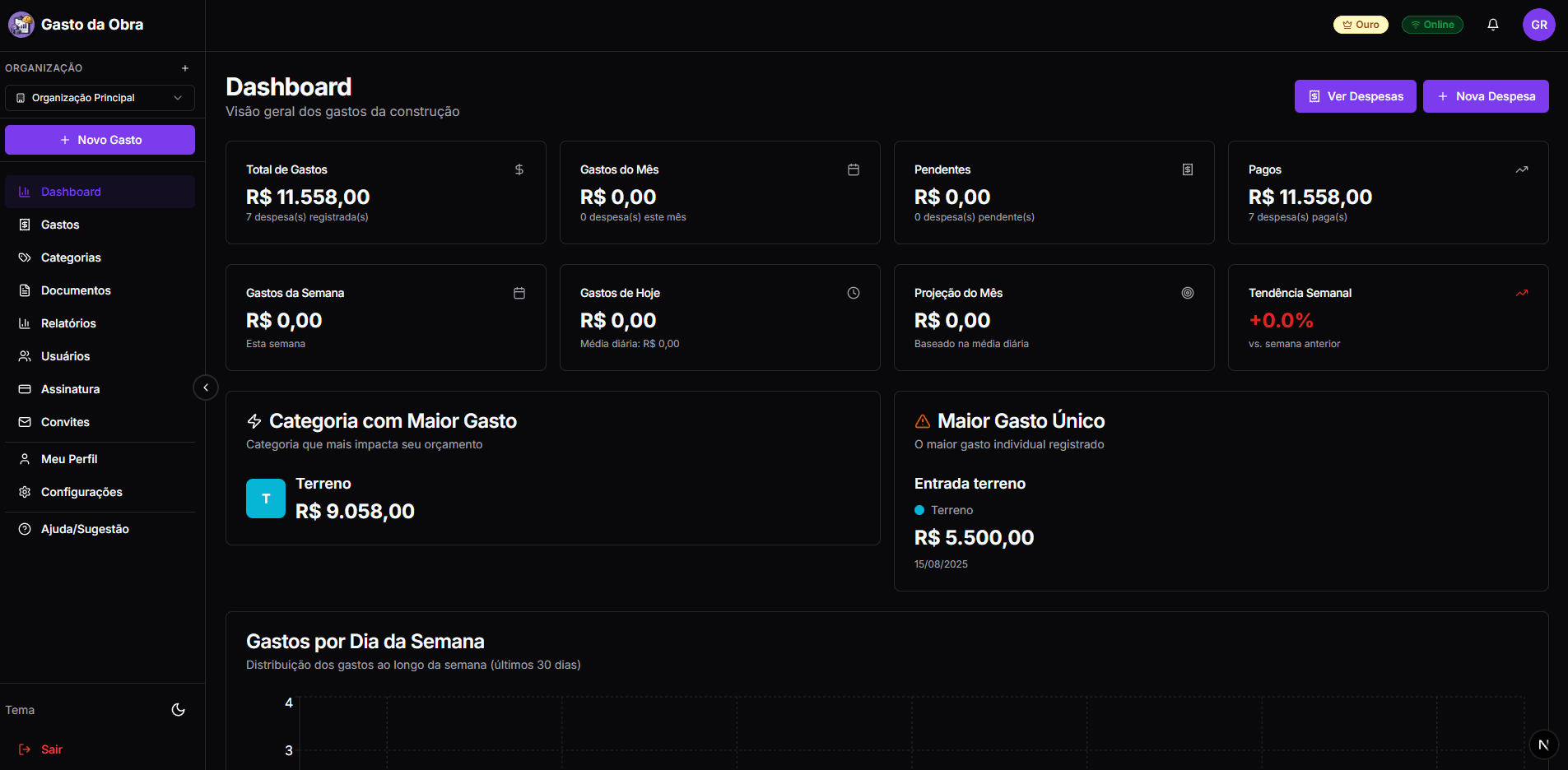
Task: Collapse the sidebar with the chevron arrow
Action: point(205,387)
